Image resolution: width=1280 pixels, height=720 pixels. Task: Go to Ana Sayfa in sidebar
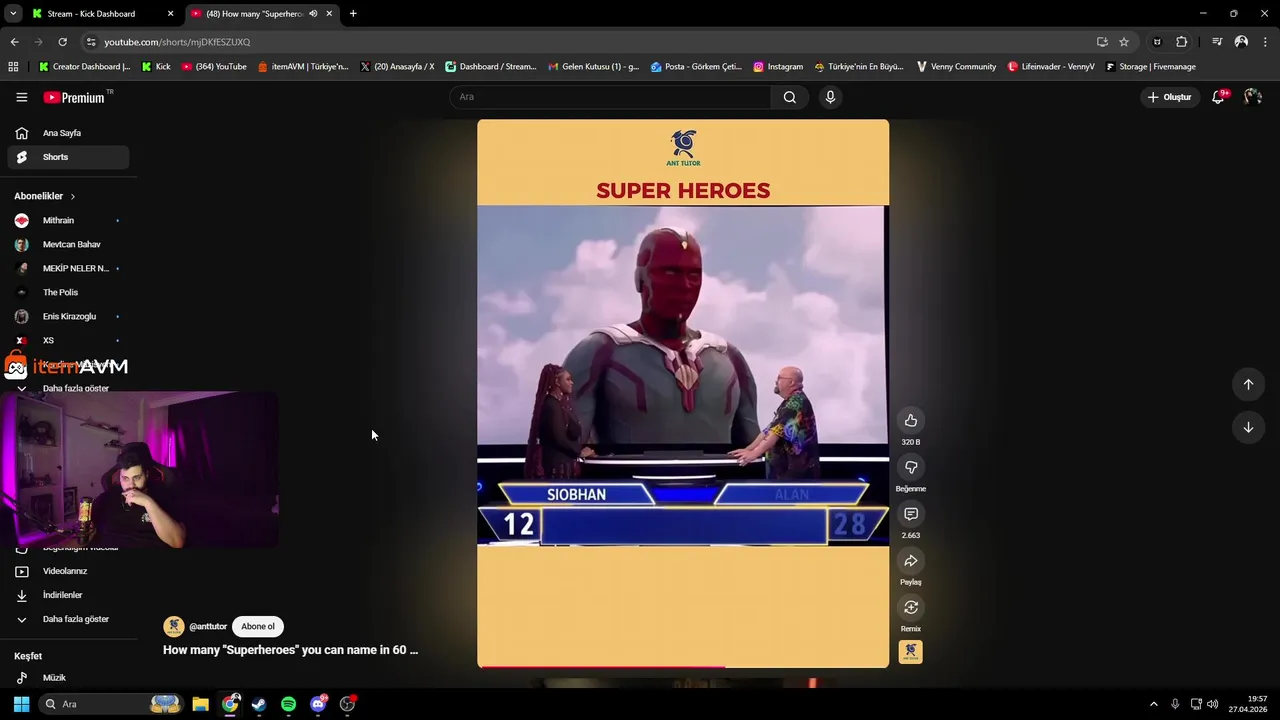(x=68, y=133)
